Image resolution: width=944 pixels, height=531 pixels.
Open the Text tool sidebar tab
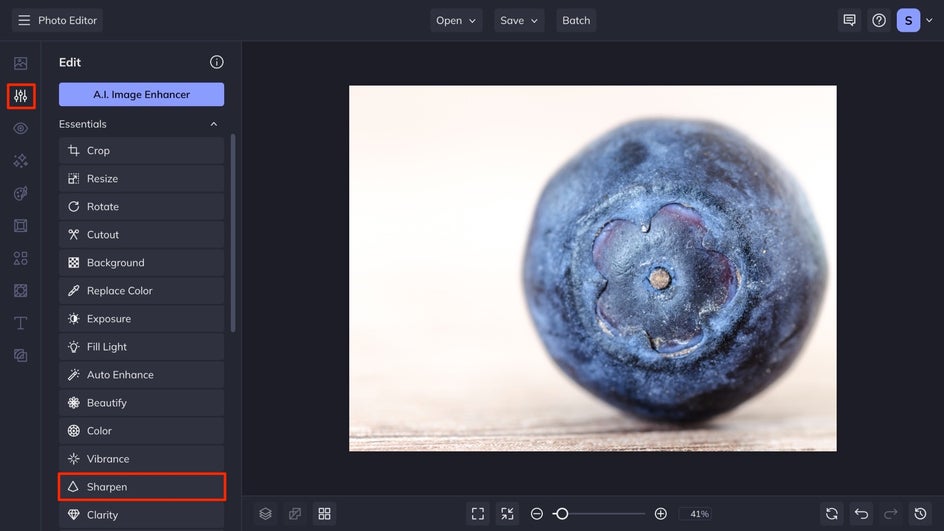pos(21,323)
